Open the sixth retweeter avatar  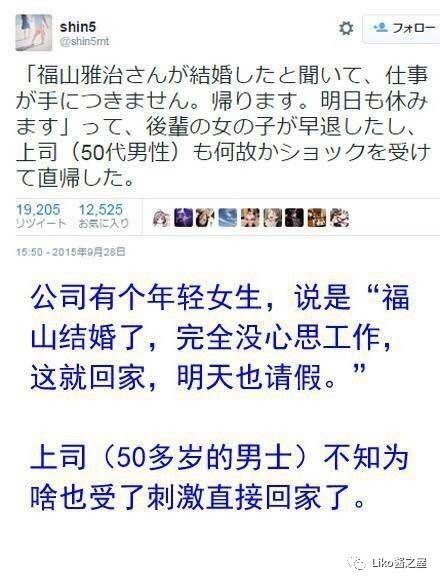(272, 218)
